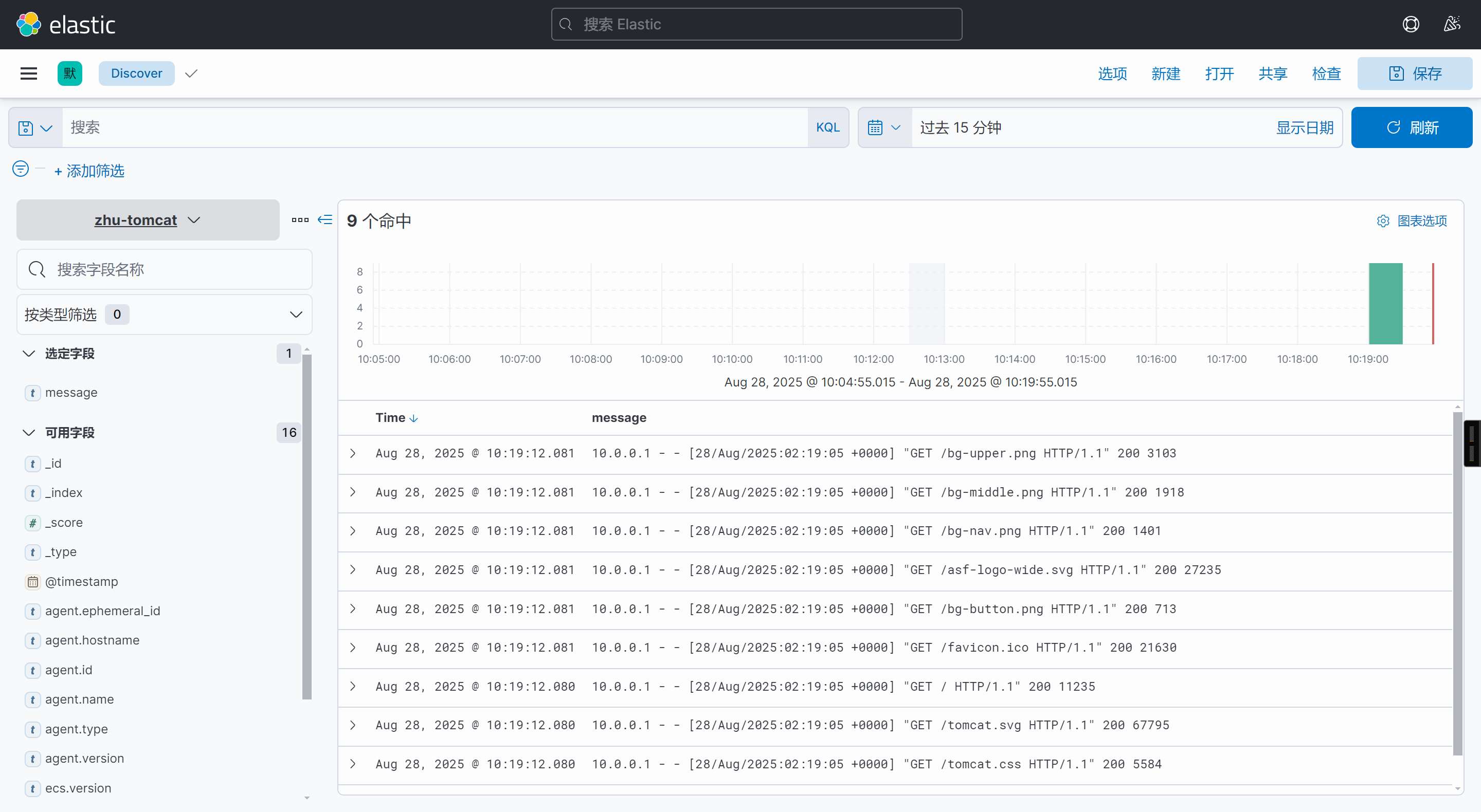Click the /bg-button.png log message

coord(884,609)
